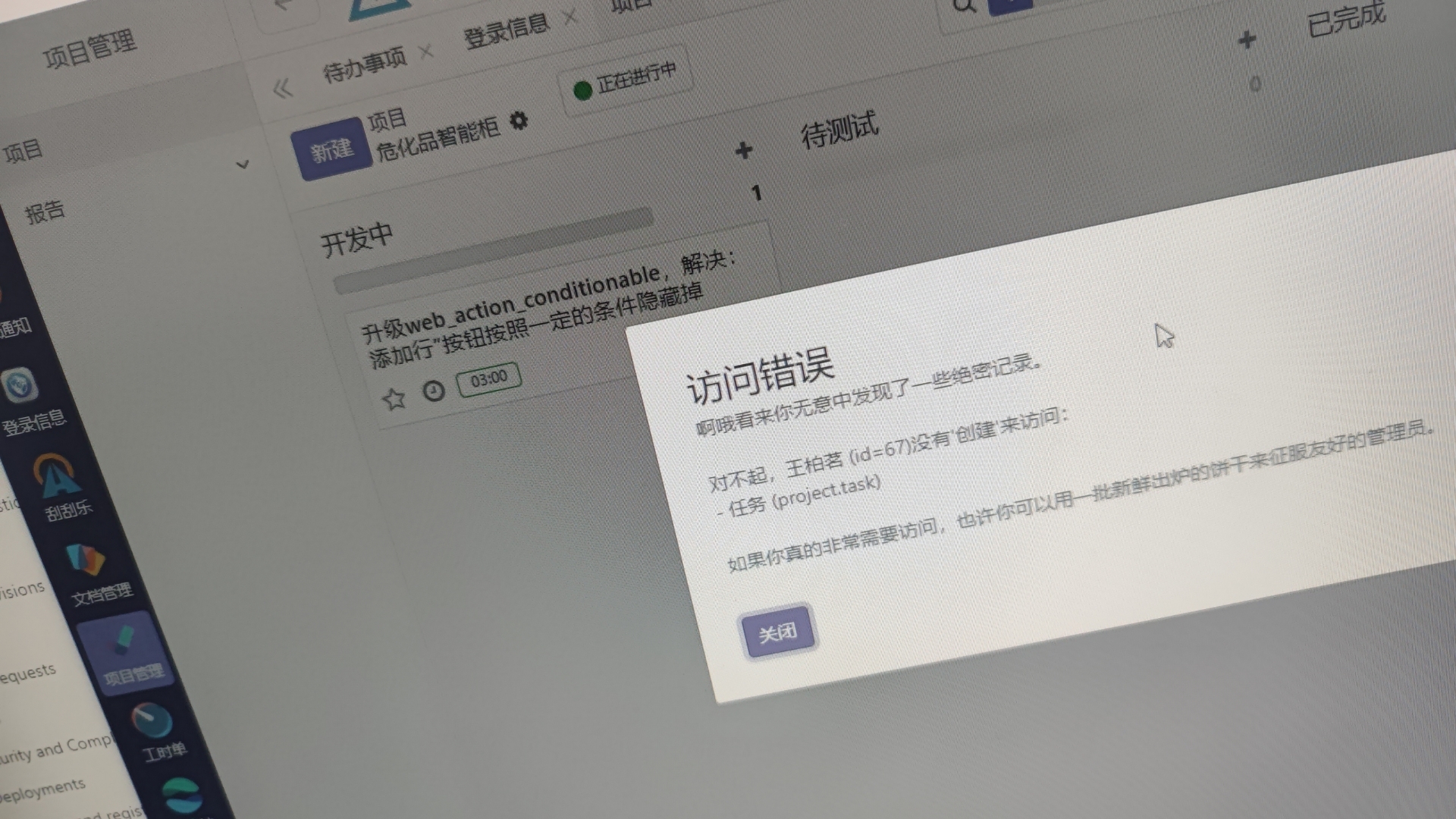Open the 登录信息 app in the sidebar
The width and height of the screenshot is (1456, 819).
(29, 402)
